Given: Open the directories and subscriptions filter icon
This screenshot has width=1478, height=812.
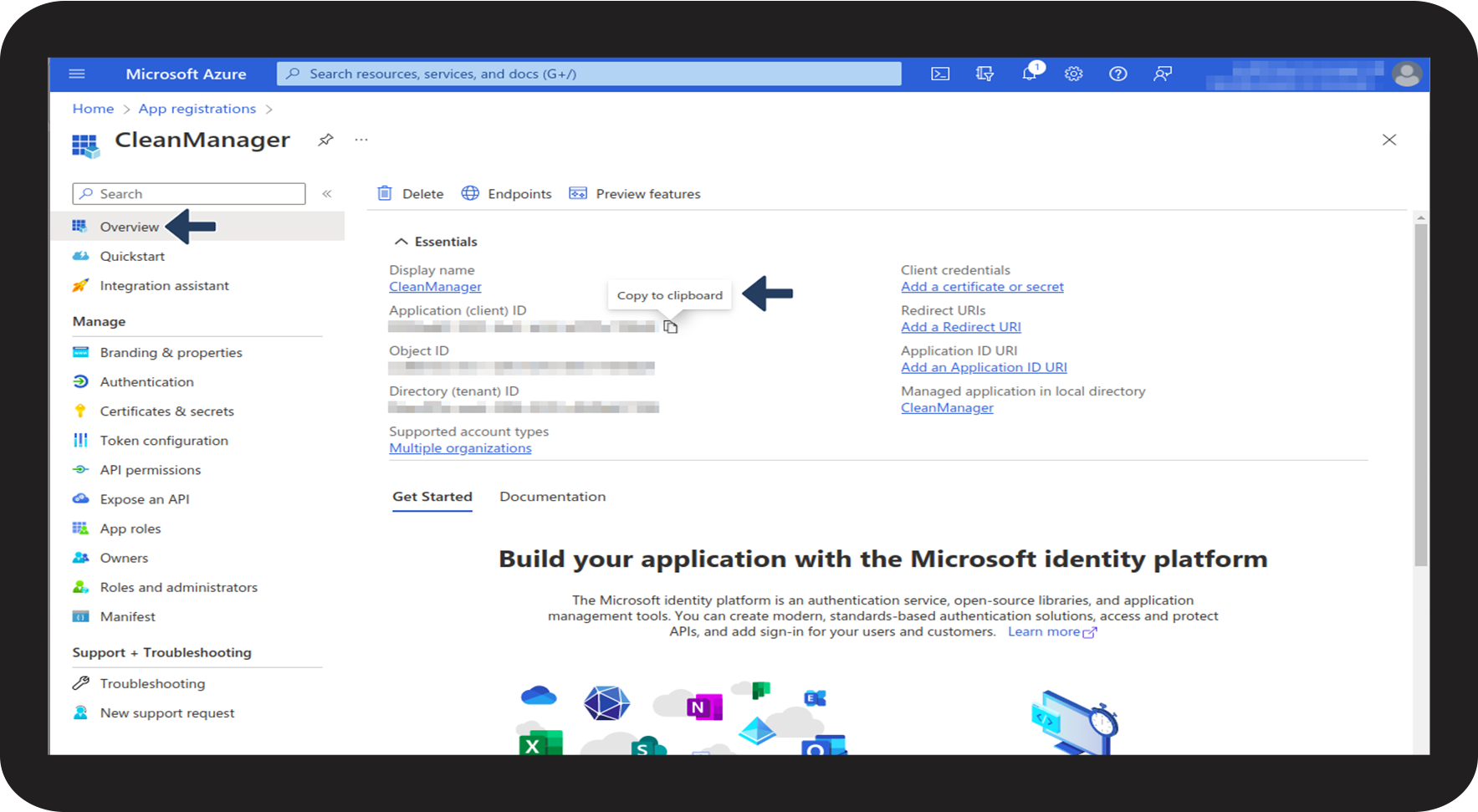Looking at the screenshot, I should coord(984,74).
